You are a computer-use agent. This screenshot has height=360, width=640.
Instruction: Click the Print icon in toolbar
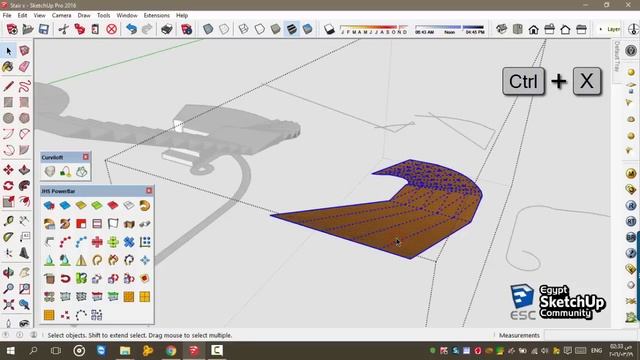(x=167, y=29)
